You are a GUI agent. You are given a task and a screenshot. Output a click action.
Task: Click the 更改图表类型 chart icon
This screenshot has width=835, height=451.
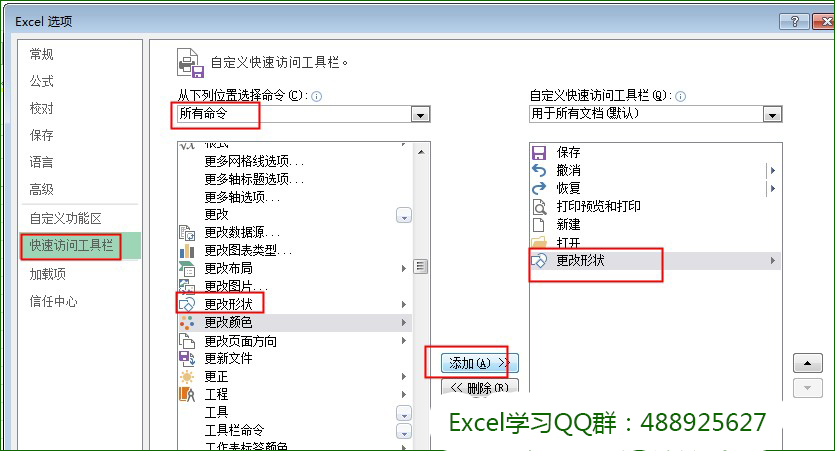(x=187, y=251)
